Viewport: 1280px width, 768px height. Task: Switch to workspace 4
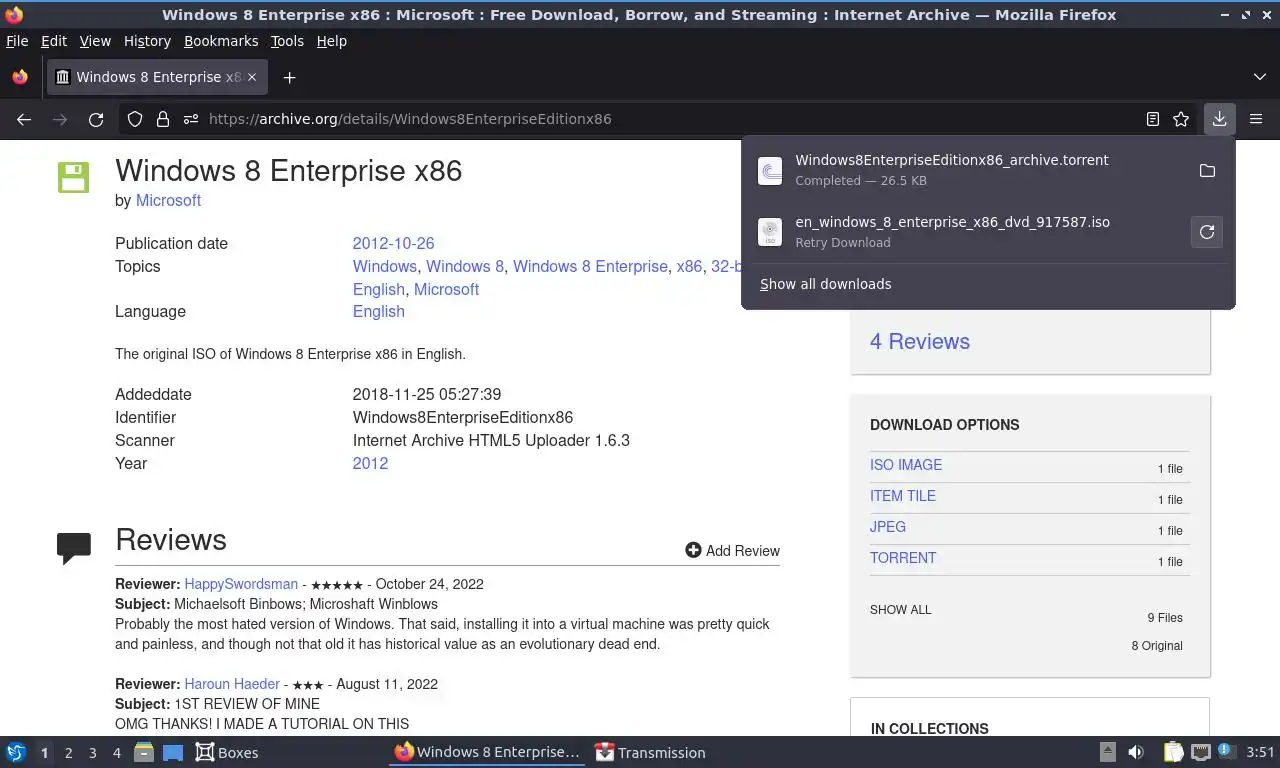point(116,753)
